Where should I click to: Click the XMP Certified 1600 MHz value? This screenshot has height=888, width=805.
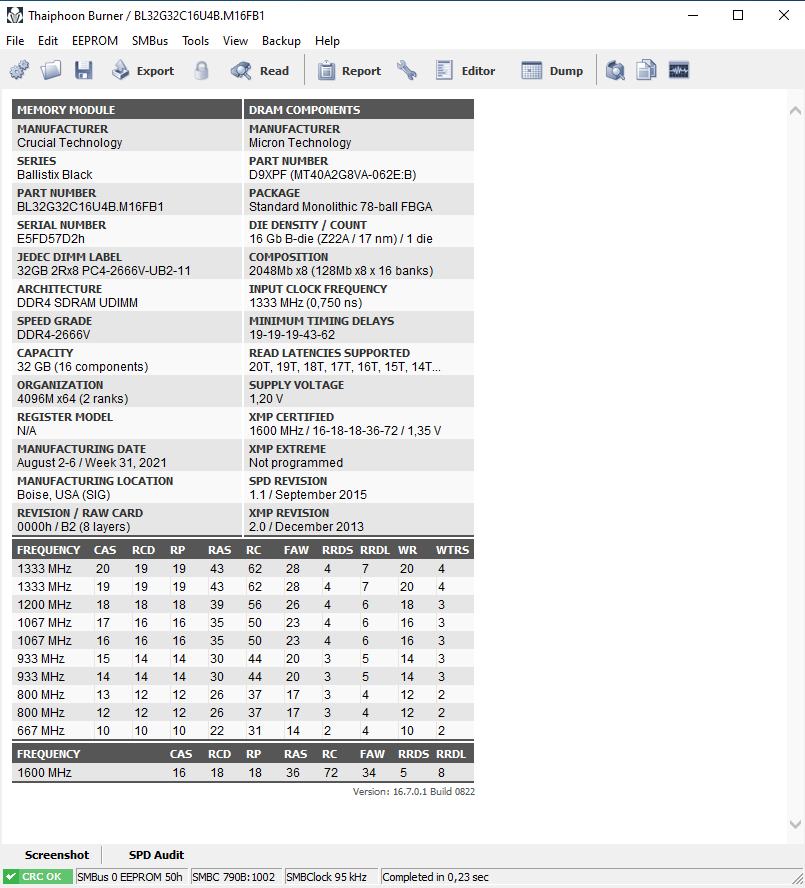(x=344, y=430)
